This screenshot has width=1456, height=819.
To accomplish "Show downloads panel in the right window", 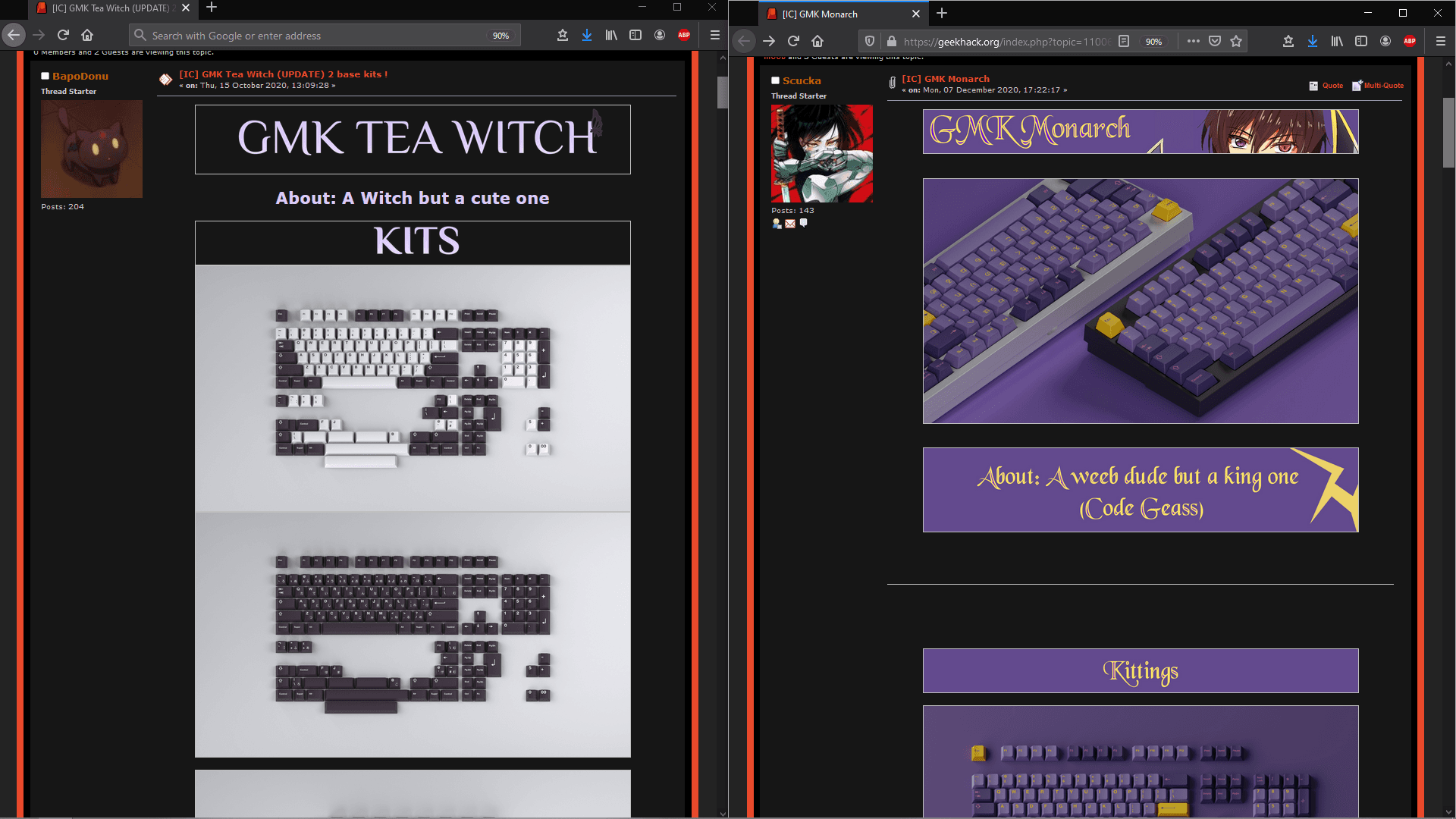I will 1313,42.
